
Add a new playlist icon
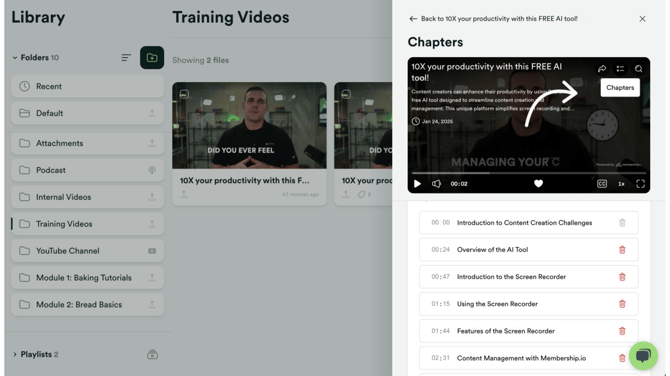coord(153,355)
